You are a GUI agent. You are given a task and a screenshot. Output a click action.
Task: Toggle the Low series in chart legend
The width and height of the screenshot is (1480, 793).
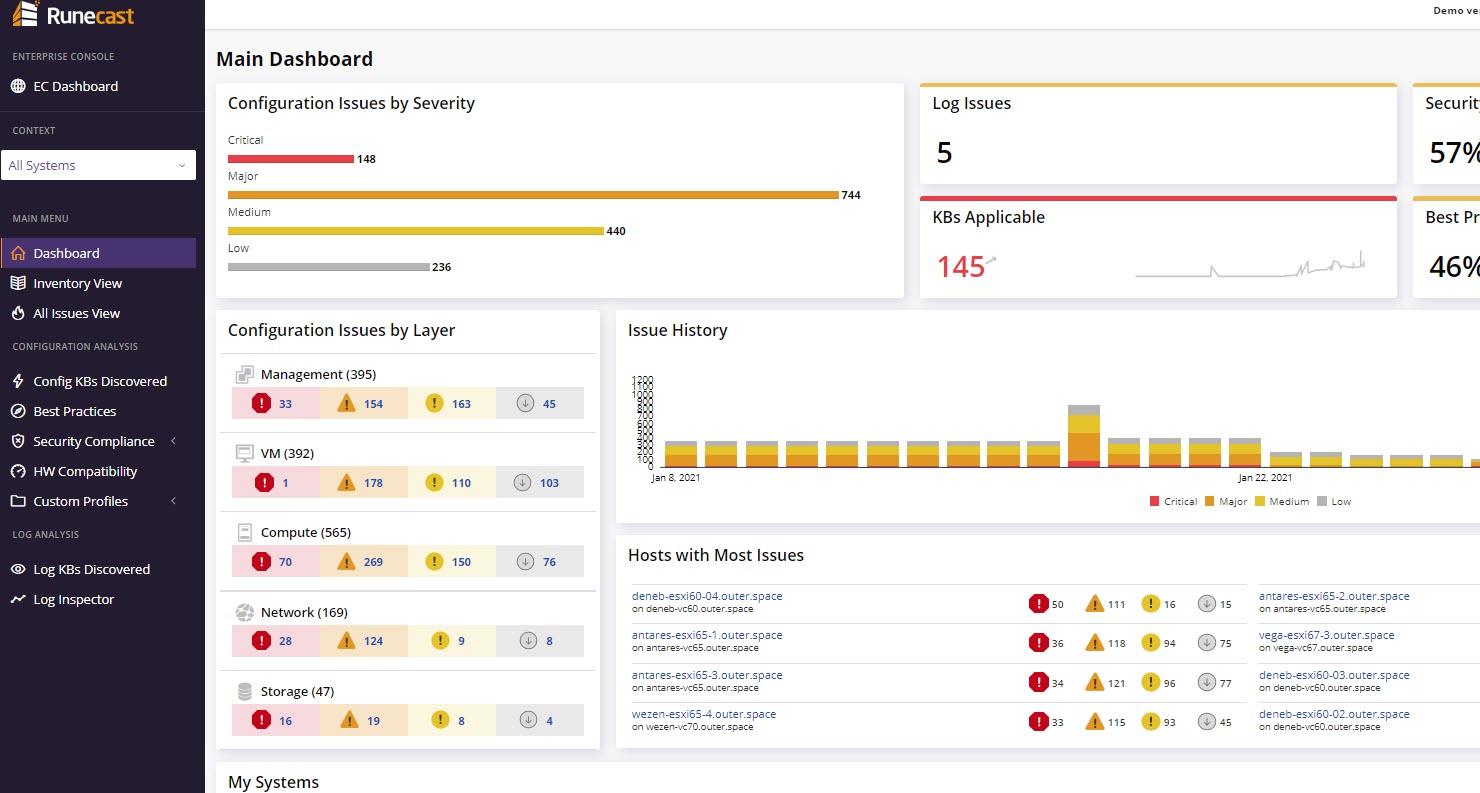[x=1334, y=501]
